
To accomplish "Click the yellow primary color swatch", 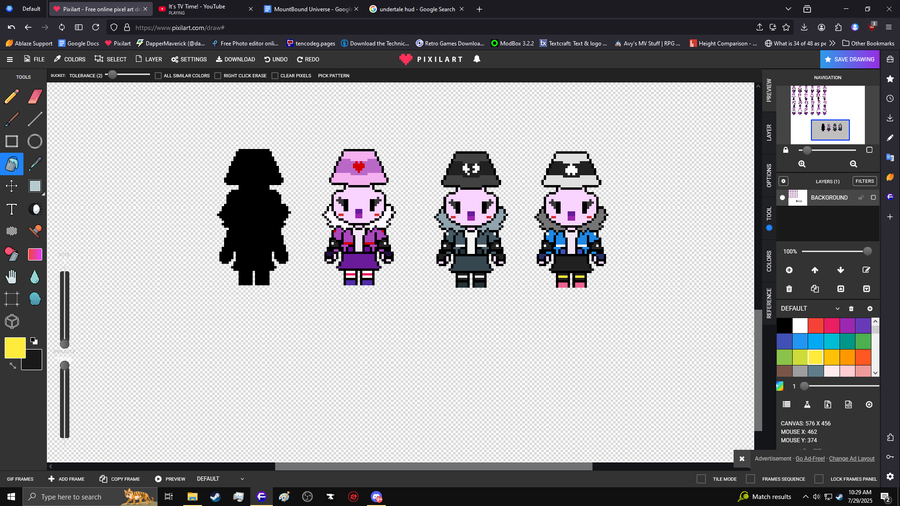I will point(15,348).
